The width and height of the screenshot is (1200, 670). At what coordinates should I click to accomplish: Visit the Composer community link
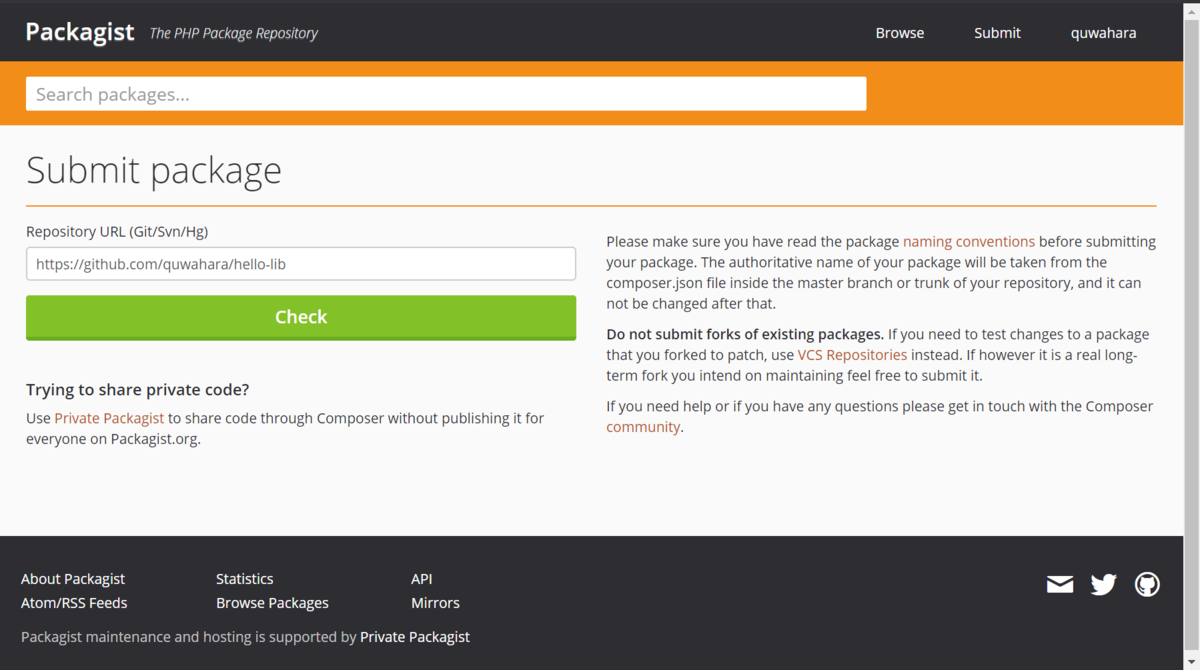point(643,426)
